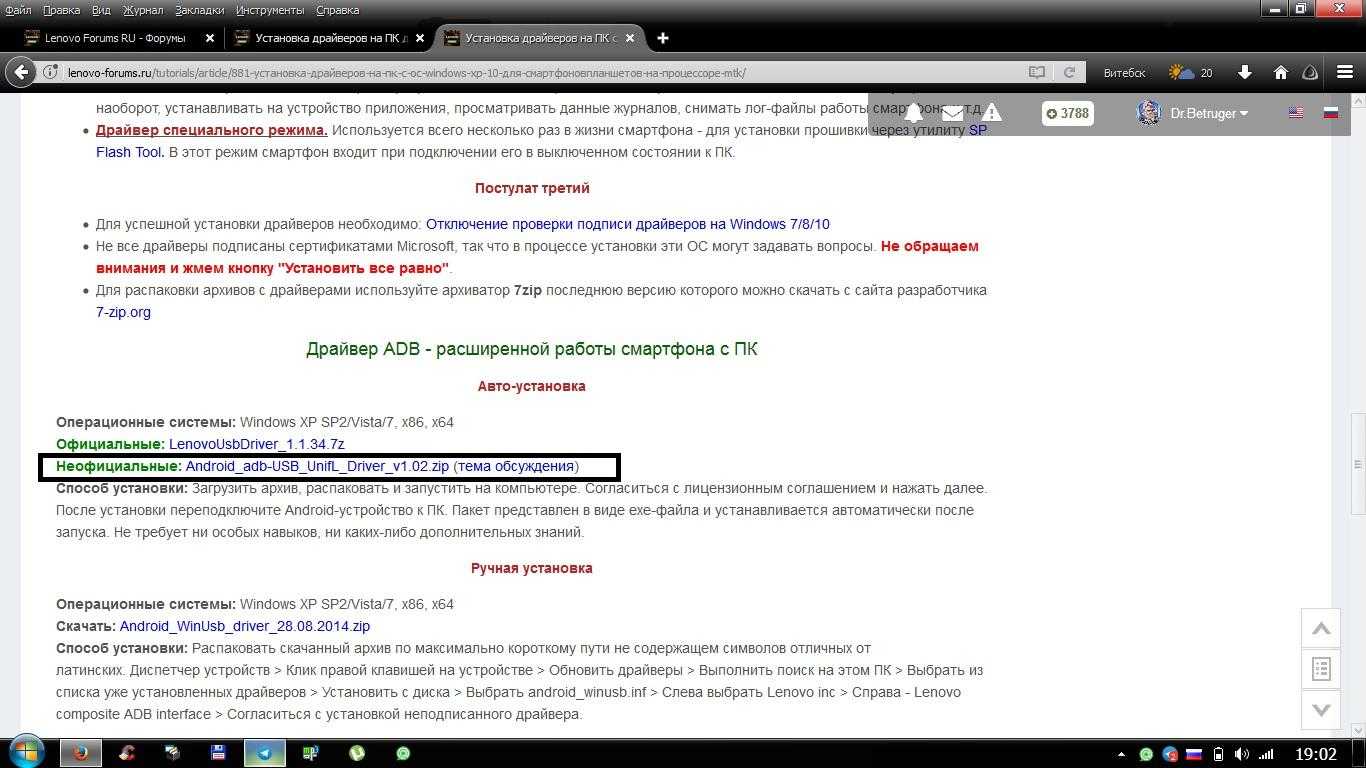Open Dr.Betruger user avatar
This screenshot has width=1366, height=768.
[1149, 113]
